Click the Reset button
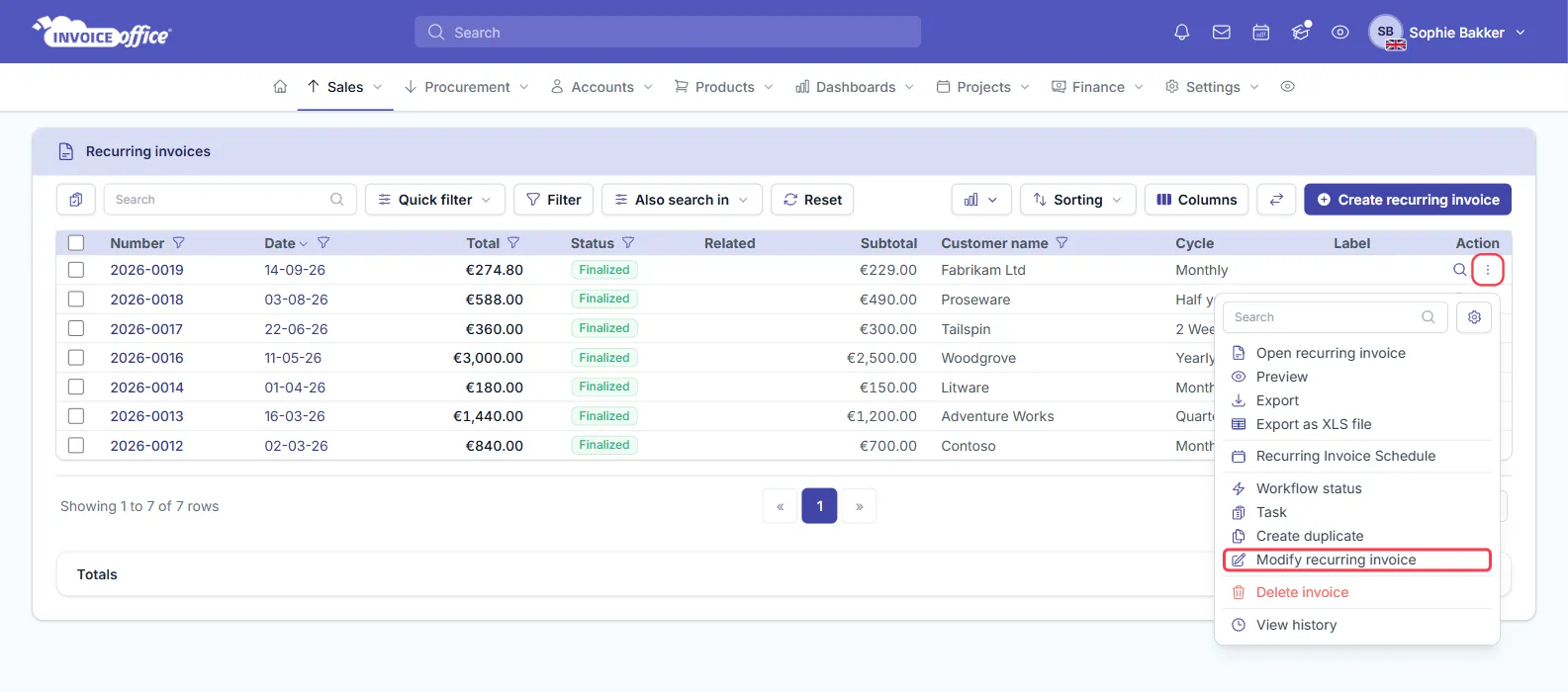This screenshot has width=1568, height=692. (812, 200)
